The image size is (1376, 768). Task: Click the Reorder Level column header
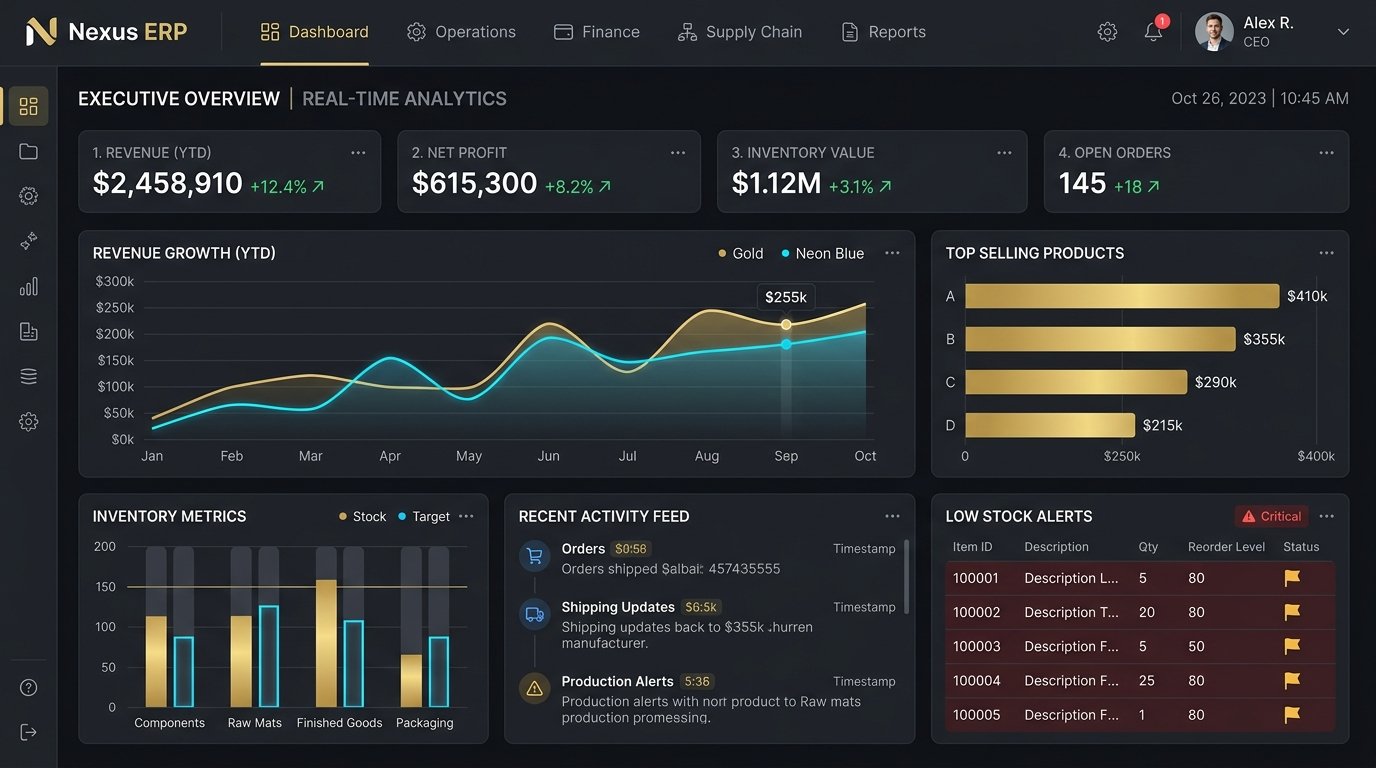pyautogui.click(x=1226, y=547)
